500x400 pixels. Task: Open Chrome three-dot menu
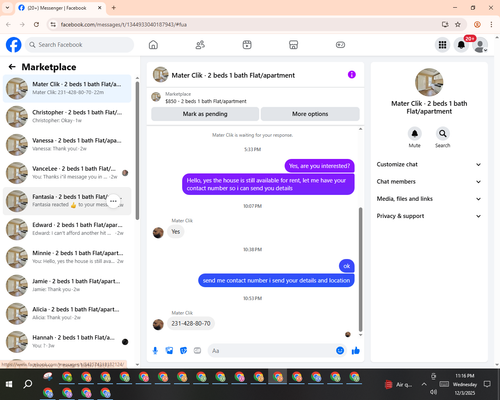tap(491, 24)
